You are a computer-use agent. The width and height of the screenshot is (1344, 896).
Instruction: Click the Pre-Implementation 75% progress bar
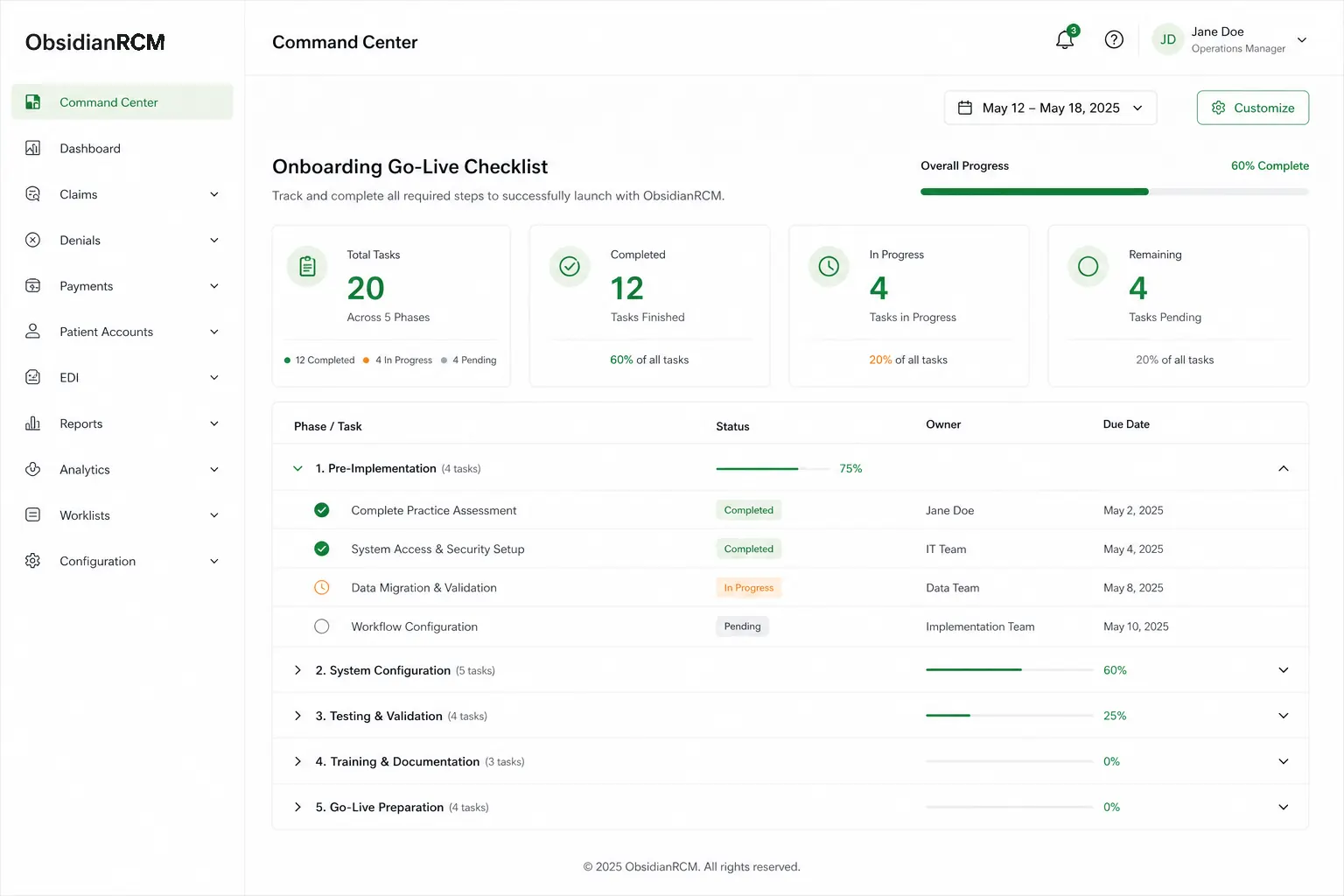[773, 469]
